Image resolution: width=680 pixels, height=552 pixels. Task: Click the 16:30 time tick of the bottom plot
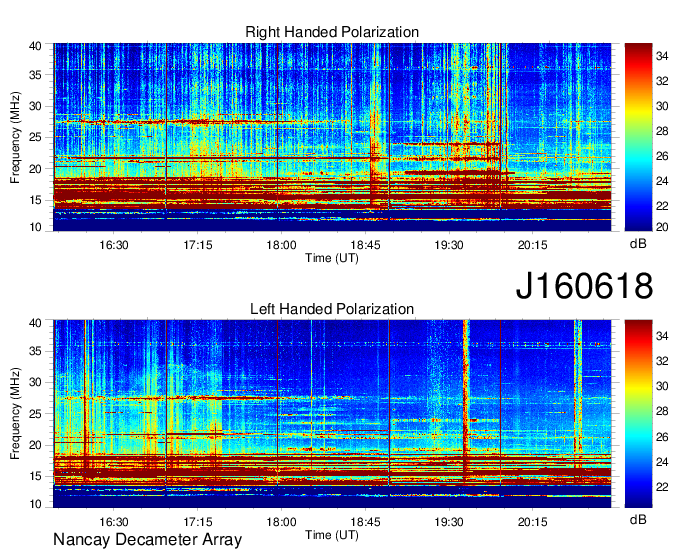click(x=114, y=521)
